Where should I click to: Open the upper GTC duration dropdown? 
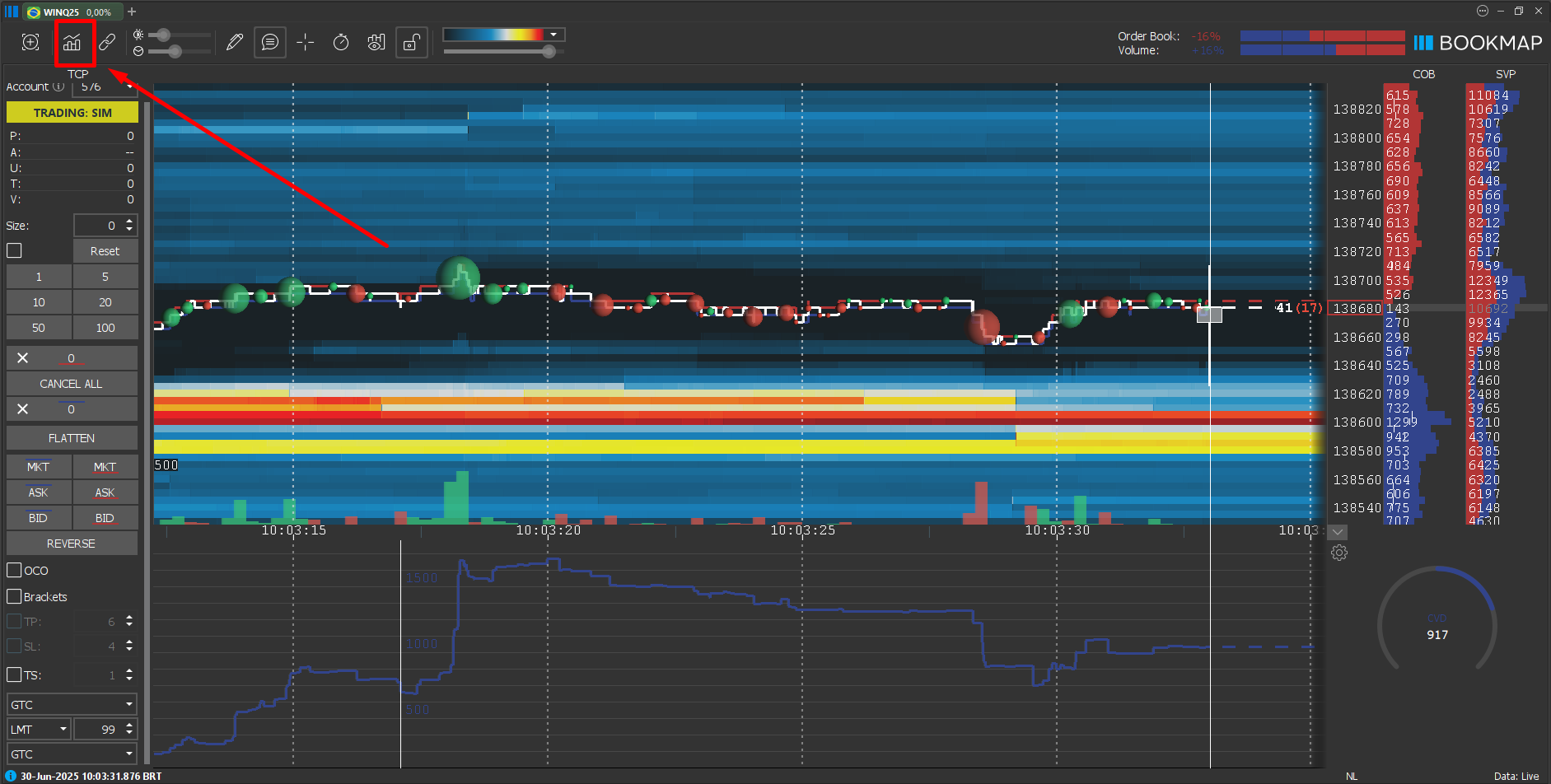72,705
